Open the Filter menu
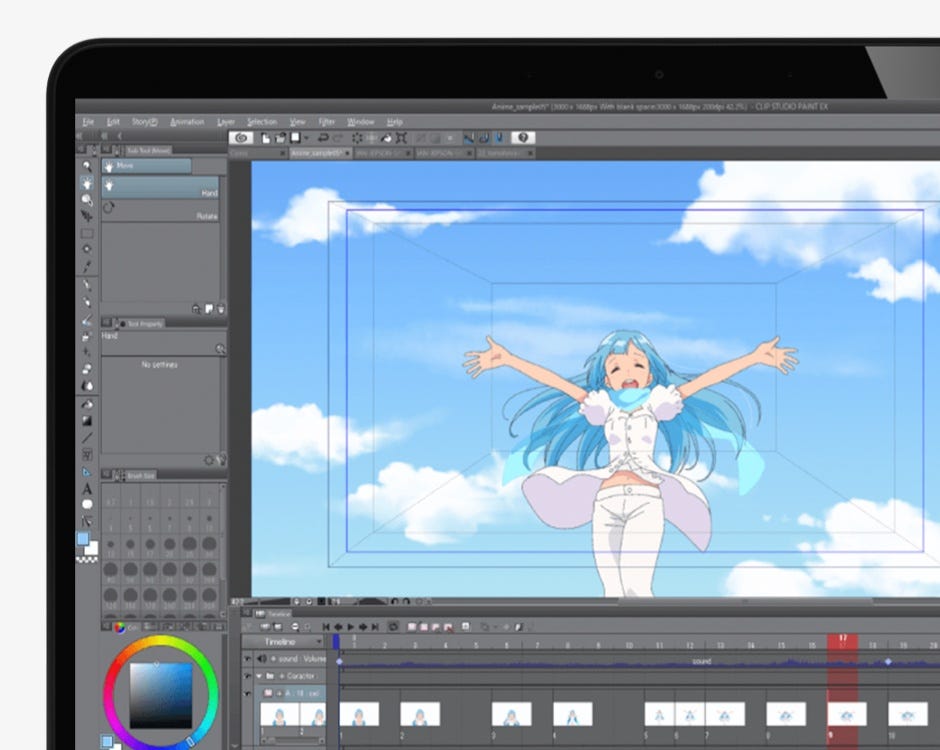940x750 pixels. click(x=327, y=122)
